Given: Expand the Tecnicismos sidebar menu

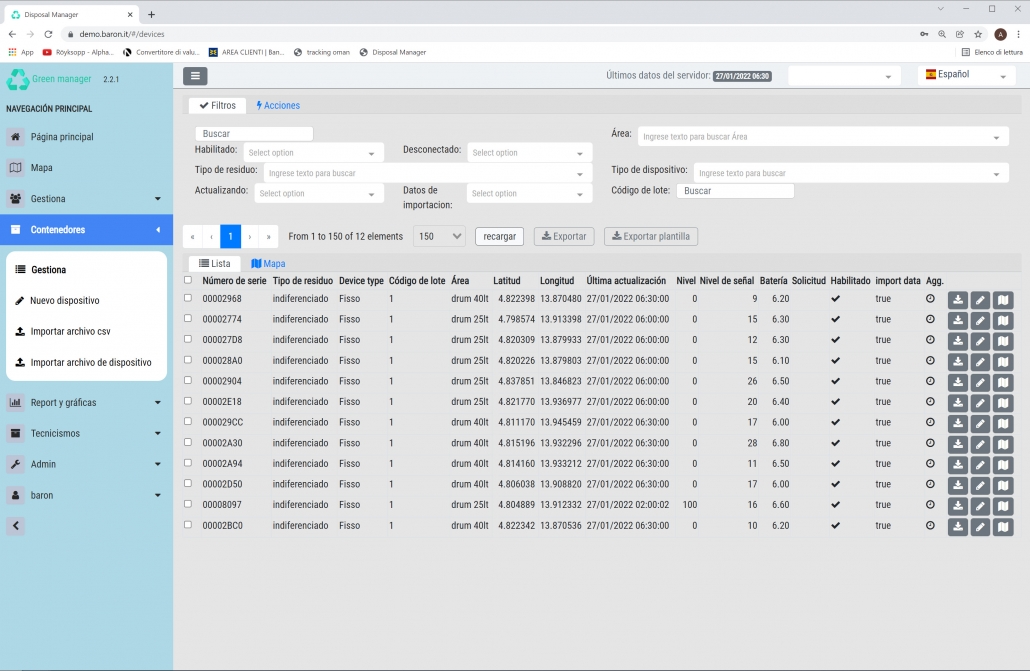Looking at the screenshot, I should click(86, 433).
